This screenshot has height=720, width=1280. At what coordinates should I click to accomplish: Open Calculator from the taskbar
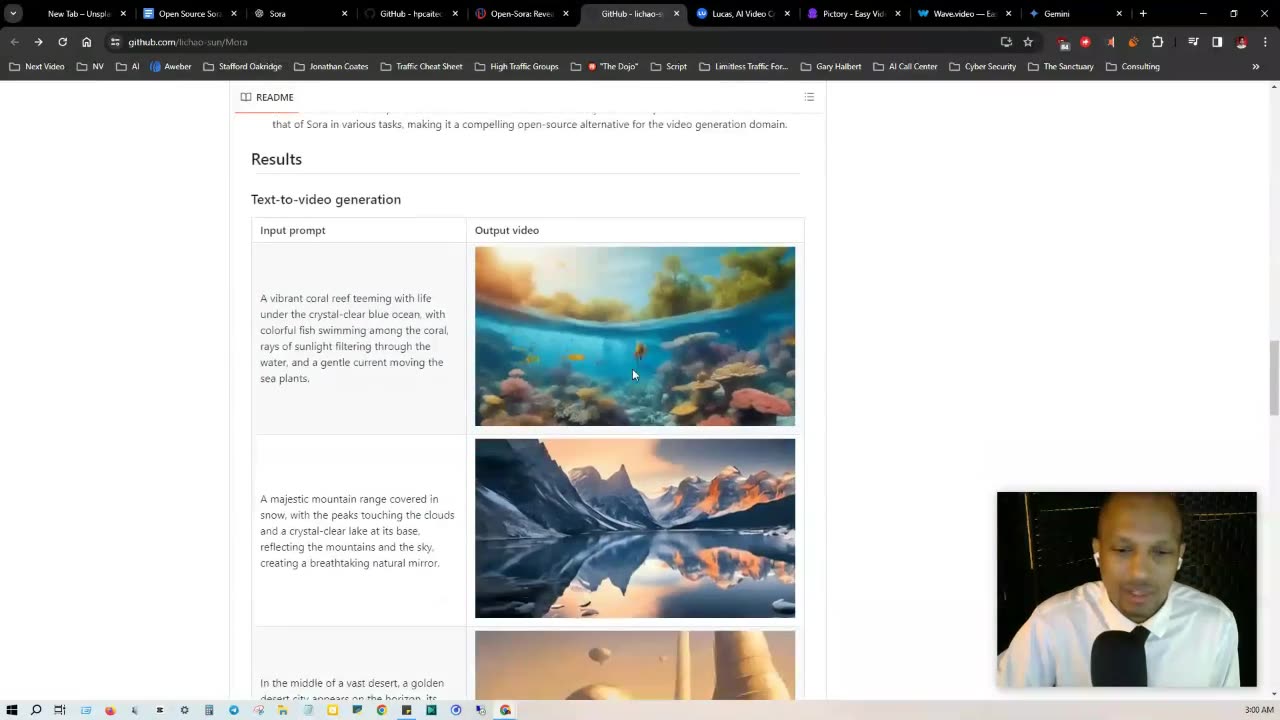click(x=209, y=710)
